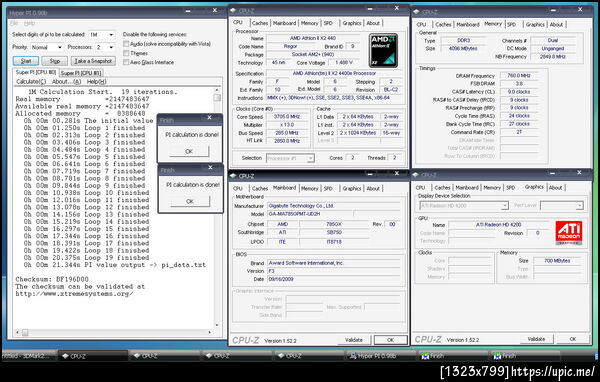Click the Hyper PI vertical scrollbar thumb
Image resolution: width=600 pixels, height=382 pixels.
point(217,98)
